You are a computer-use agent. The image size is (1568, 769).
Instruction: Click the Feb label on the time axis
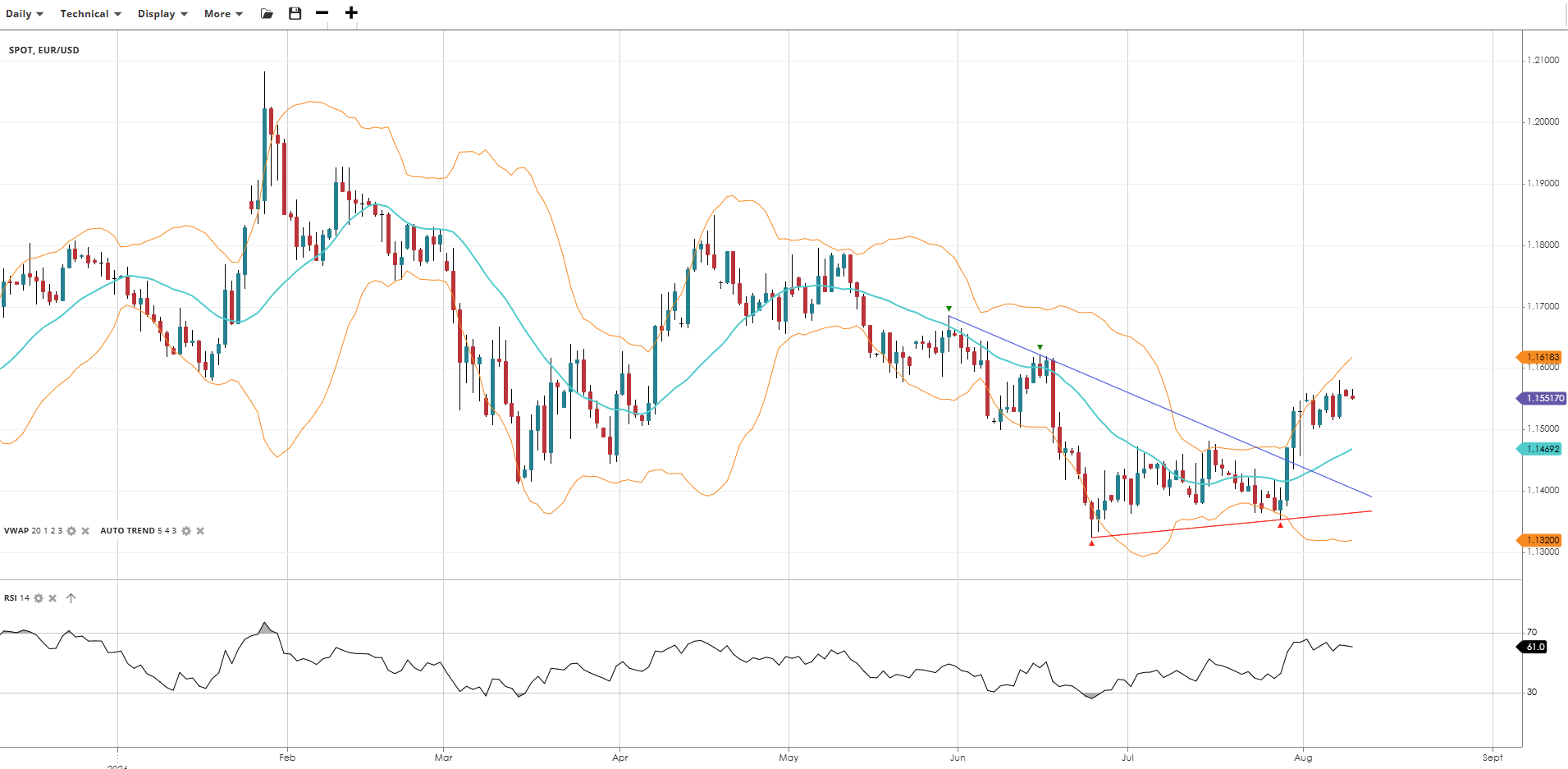(287, 758)
